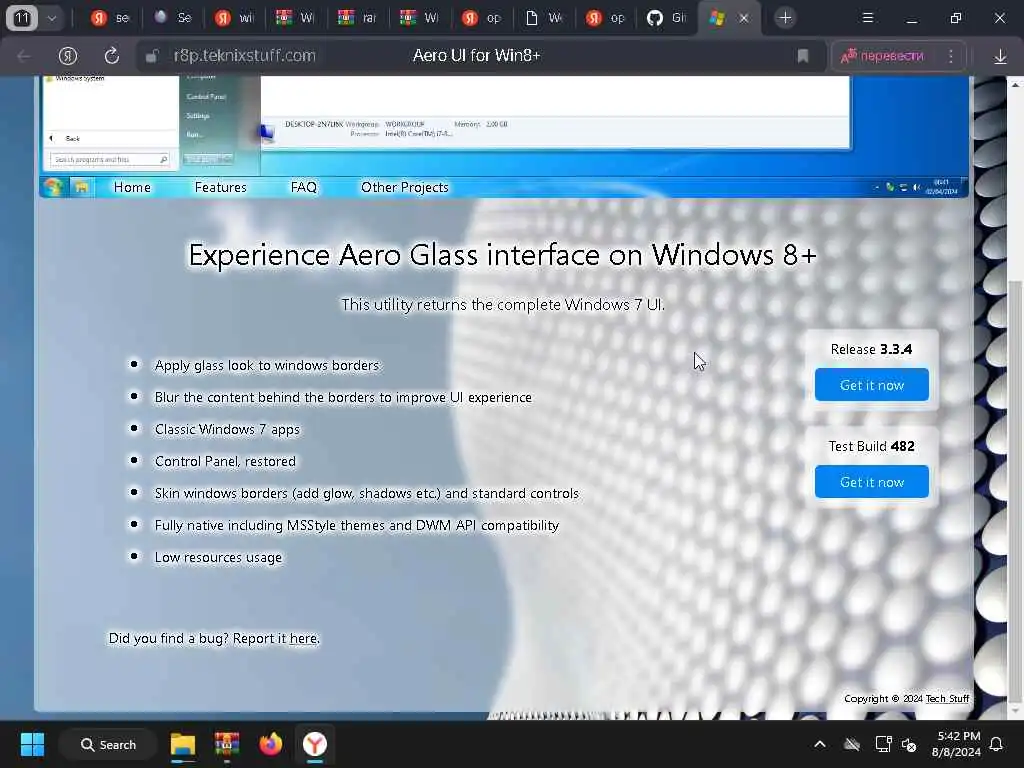Open the clock showing 5:42 PM
This screenshot has width=1024, height=768.
(x=956, y=744)
